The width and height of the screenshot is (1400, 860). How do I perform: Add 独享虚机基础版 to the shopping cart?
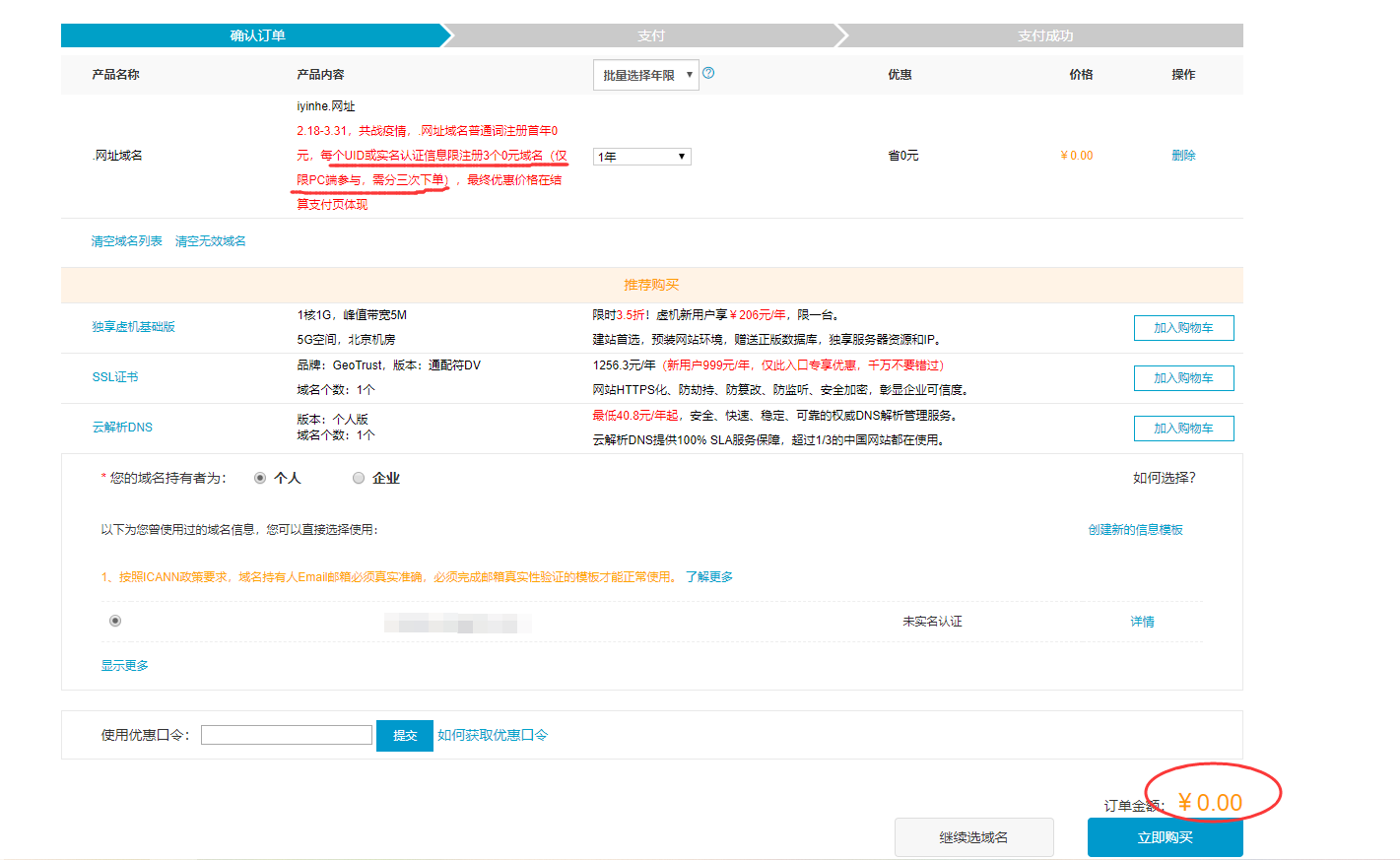click(1183, 328)
